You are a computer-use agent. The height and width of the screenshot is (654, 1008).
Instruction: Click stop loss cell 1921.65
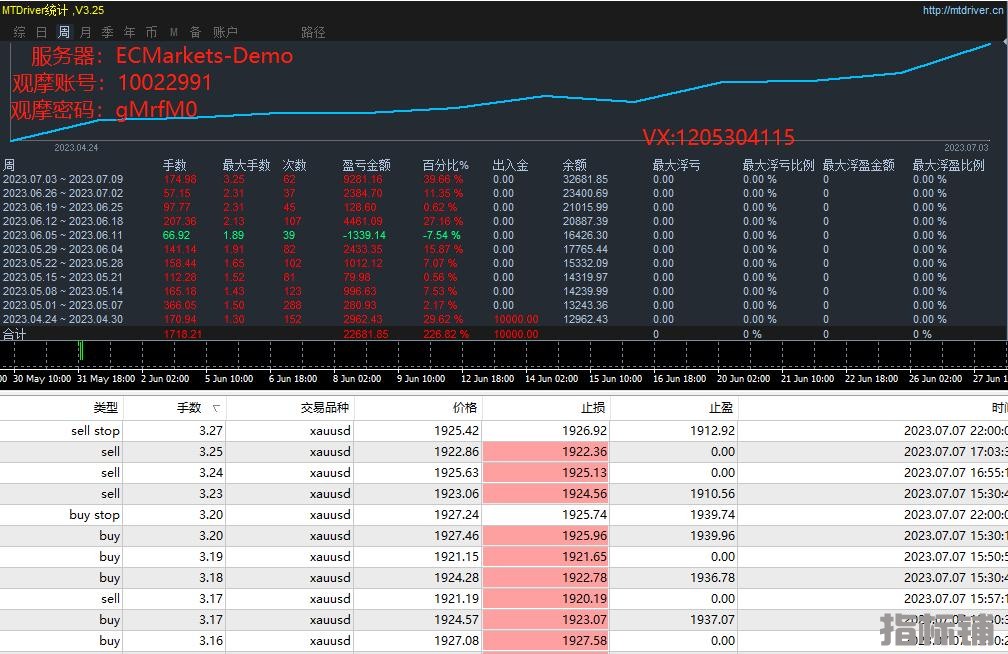[546, 557]
